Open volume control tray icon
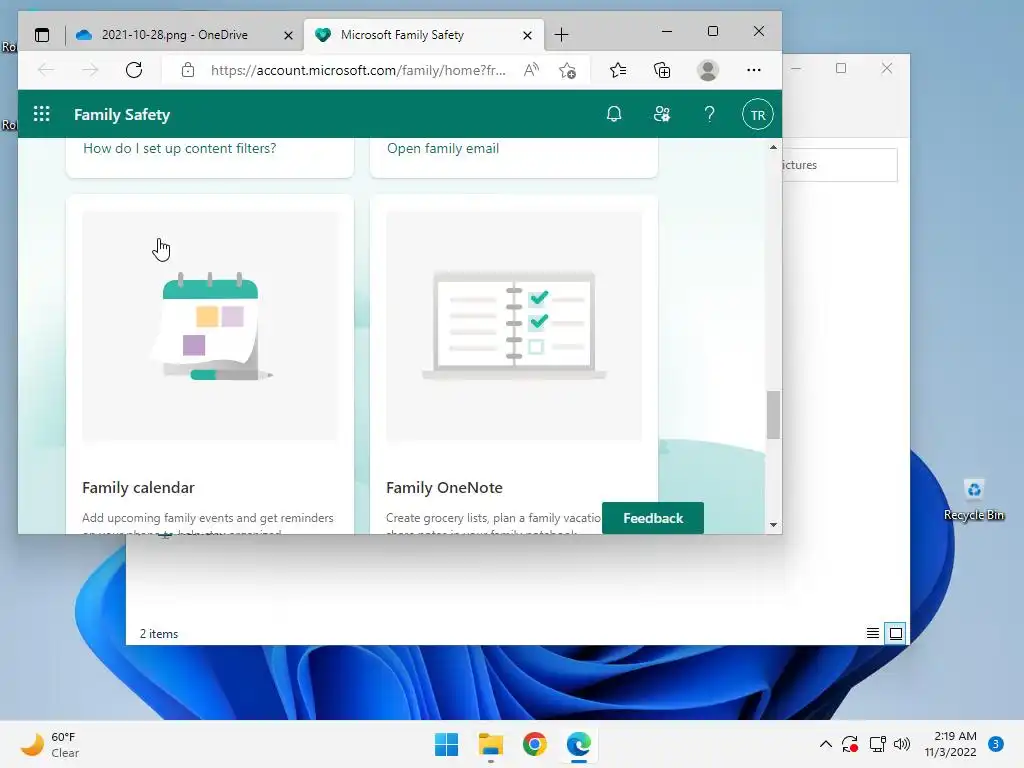This screenshot has height=768, width=1024. click(902, 744)
